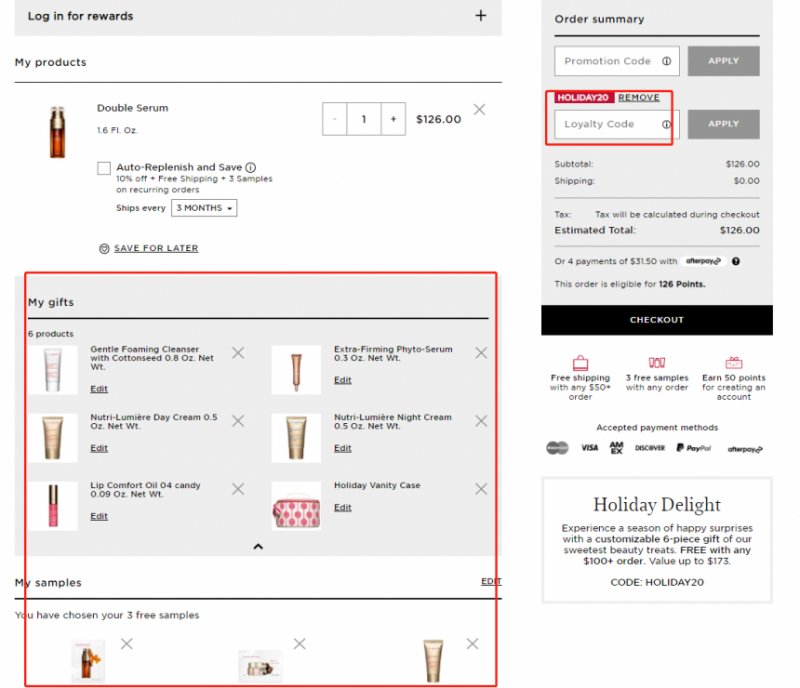Click the Promotion Code info icon
Image resolution: width=800 pixels, height=688 pixels.
[x=666, y=61]
